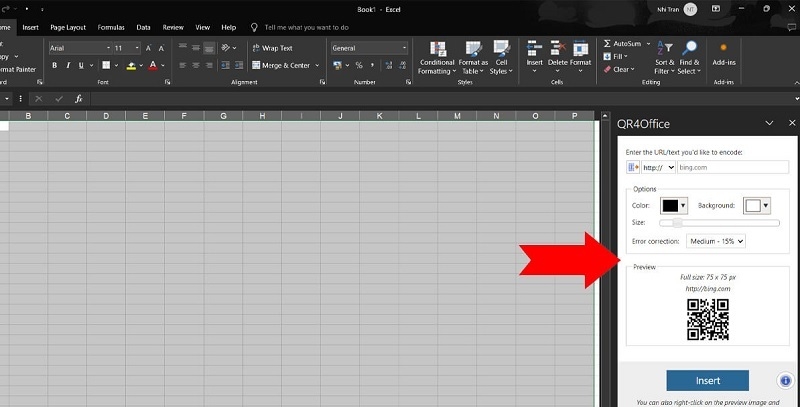Expand the Error correction dropdown
The height and width of the screenshot is (407, 800).
tap(715, 241)
